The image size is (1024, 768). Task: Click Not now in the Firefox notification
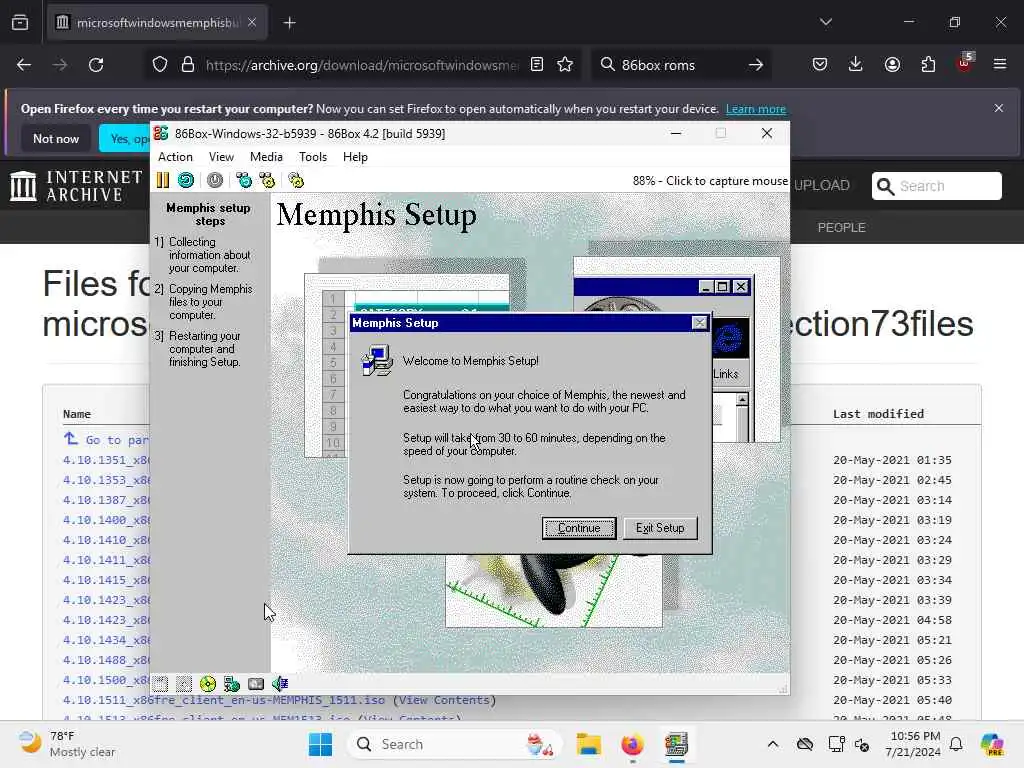(x=56, y=138)
